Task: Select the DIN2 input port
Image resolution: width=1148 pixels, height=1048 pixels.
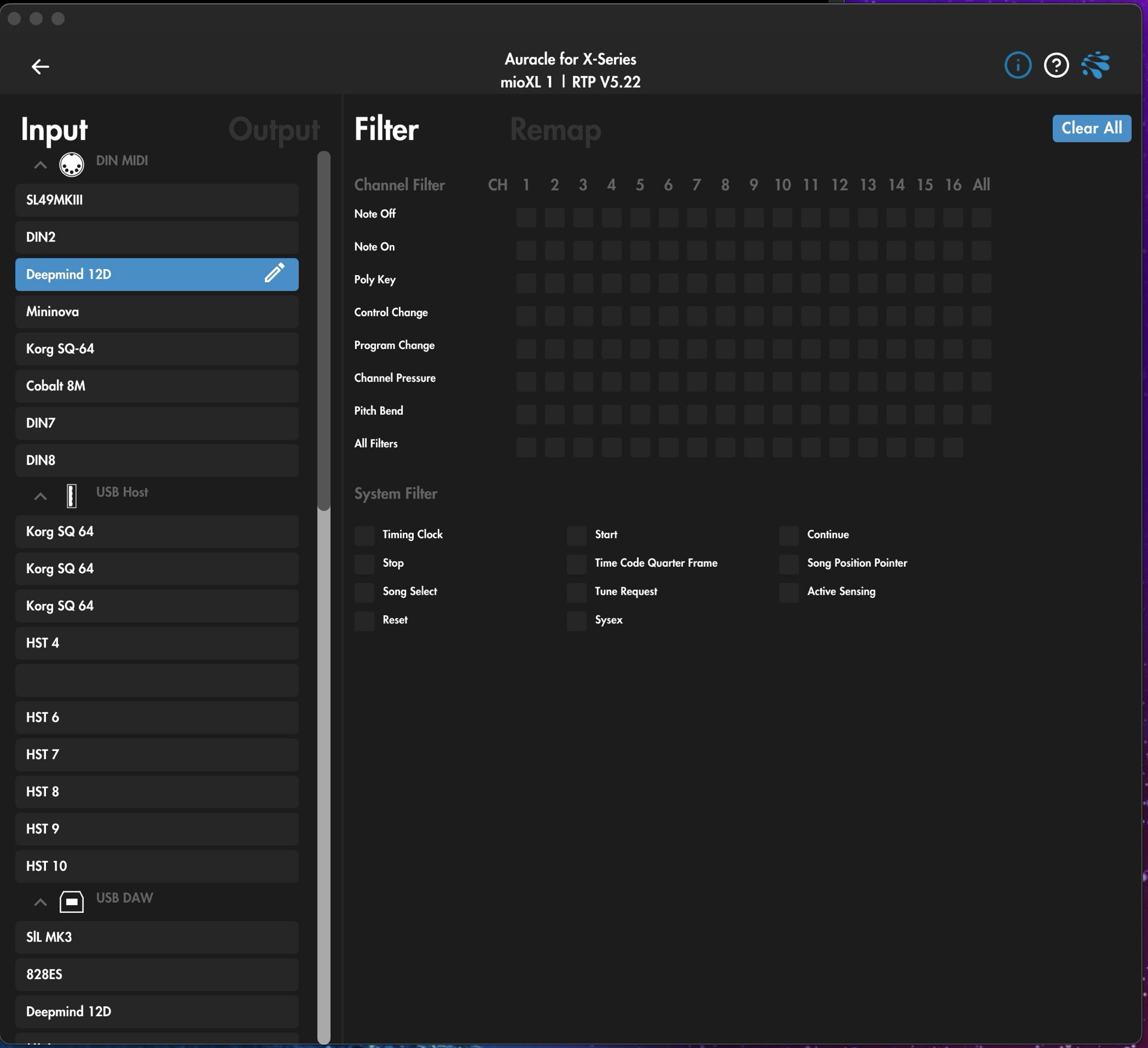Action: click(x=157, y=237)
